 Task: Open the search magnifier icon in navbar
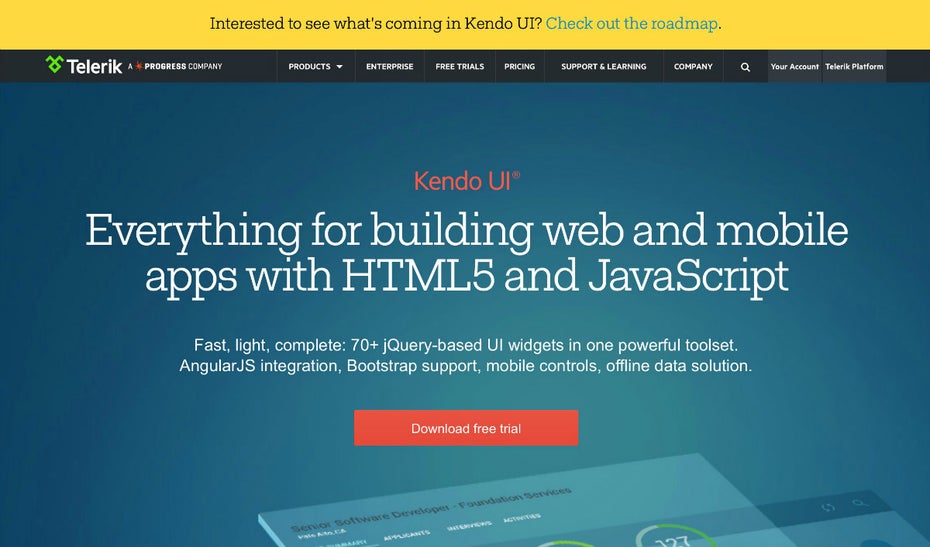click(x=746, y=67)
